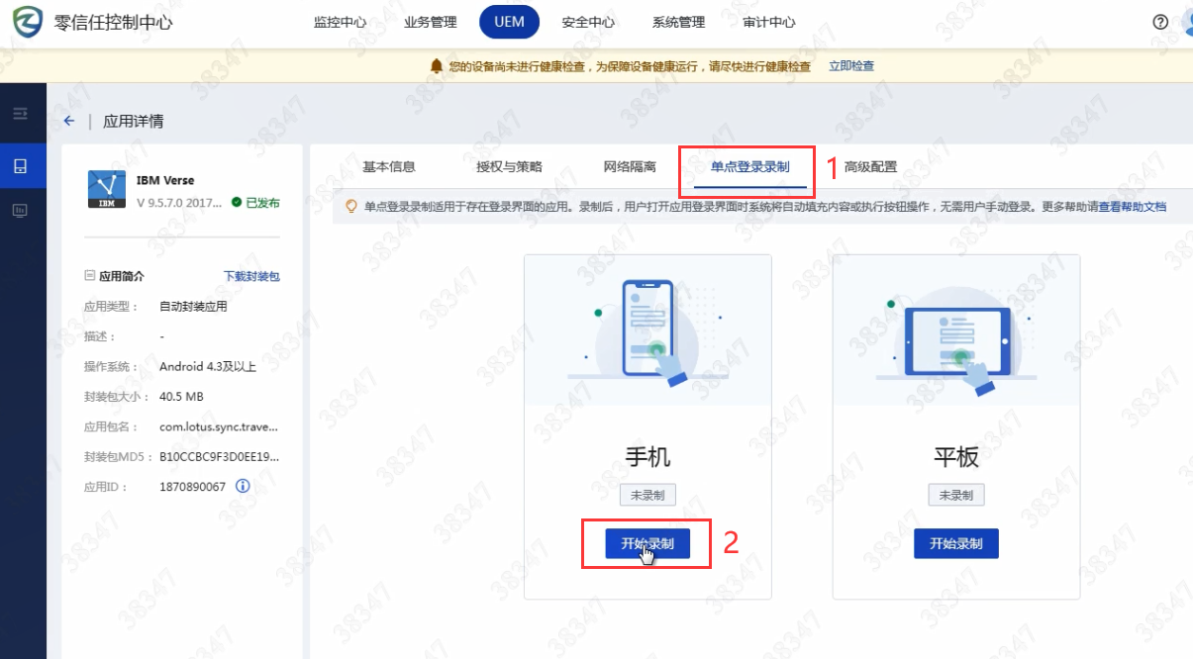Click the com.lotus.sync.trave... package name
The image size is (1193, 659).
coord(218,427)
